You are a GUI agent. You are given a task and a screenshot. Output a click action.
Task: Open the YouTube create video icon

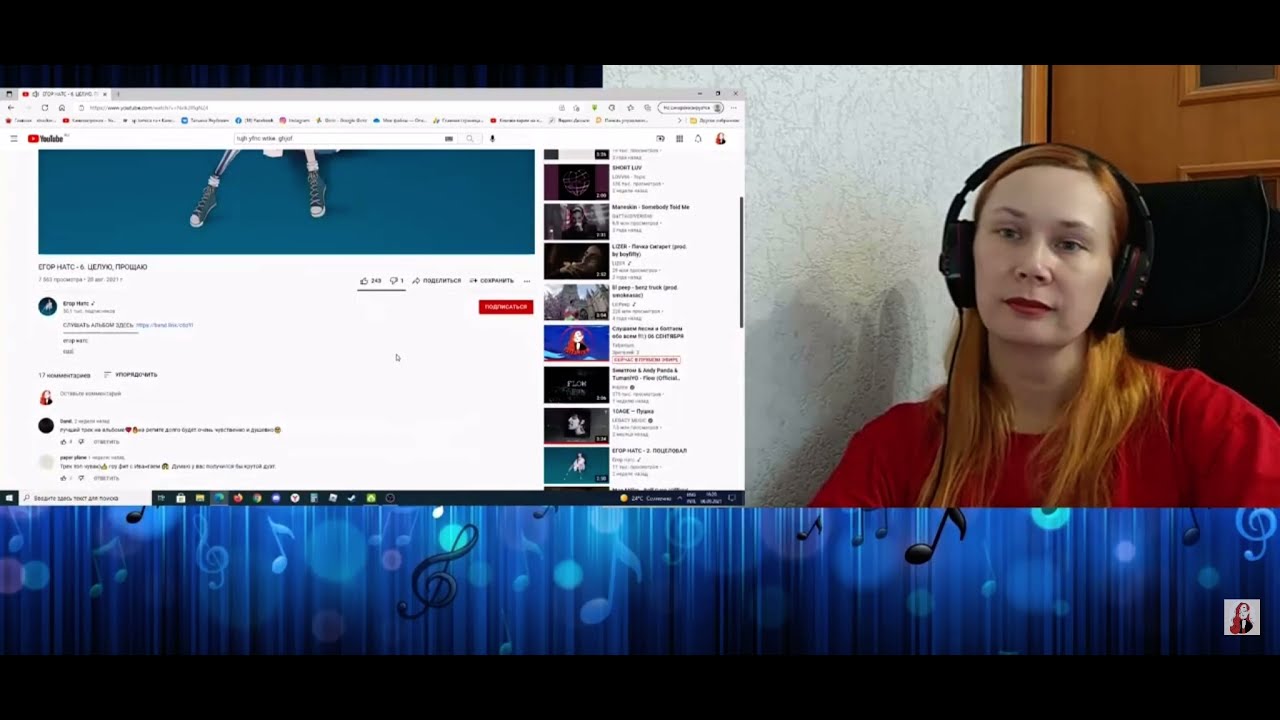[x=660, y=139]
